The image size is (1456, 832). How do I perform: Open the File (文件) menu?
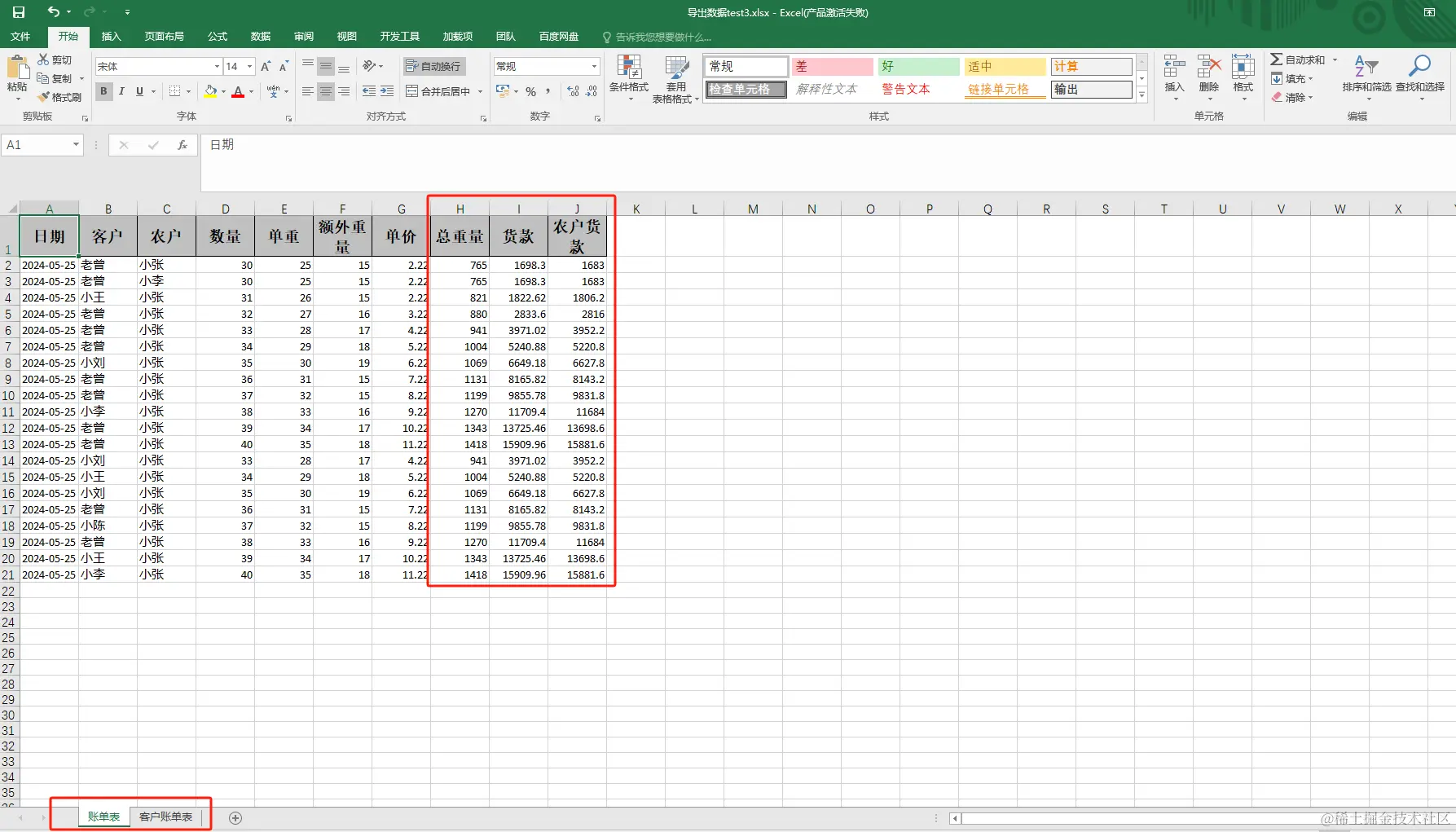pyautogui.click(x=20, y=37)
